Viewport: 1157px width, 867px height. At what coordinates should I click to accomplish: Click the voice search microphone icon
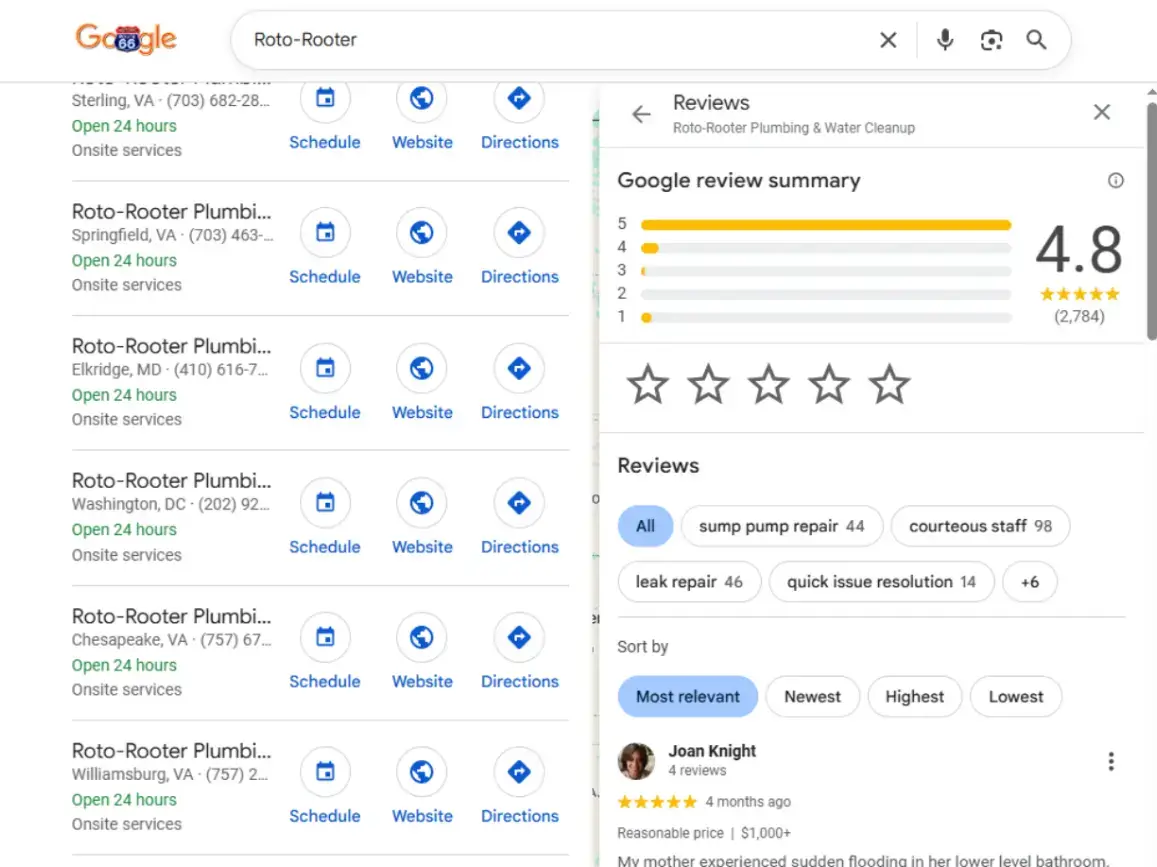click(944, 39)
